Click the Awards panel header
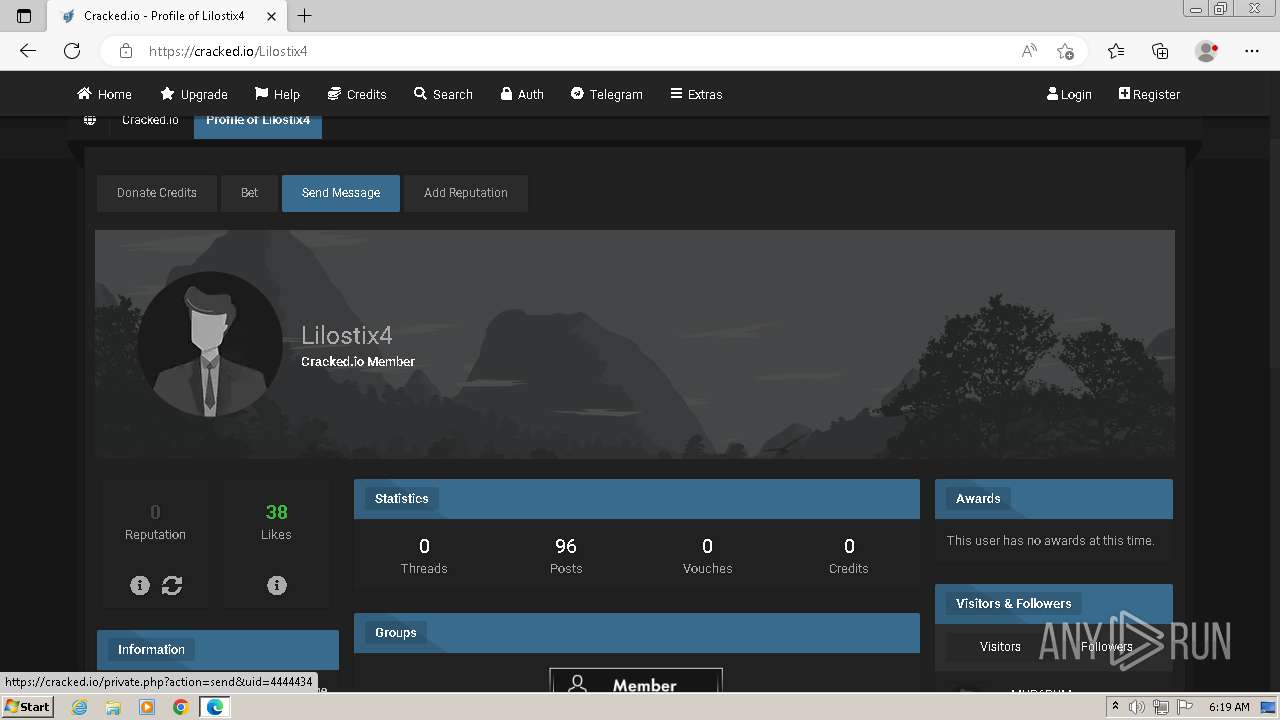This screenshot has width=1280, height=720. click(x=1054, y=499)
